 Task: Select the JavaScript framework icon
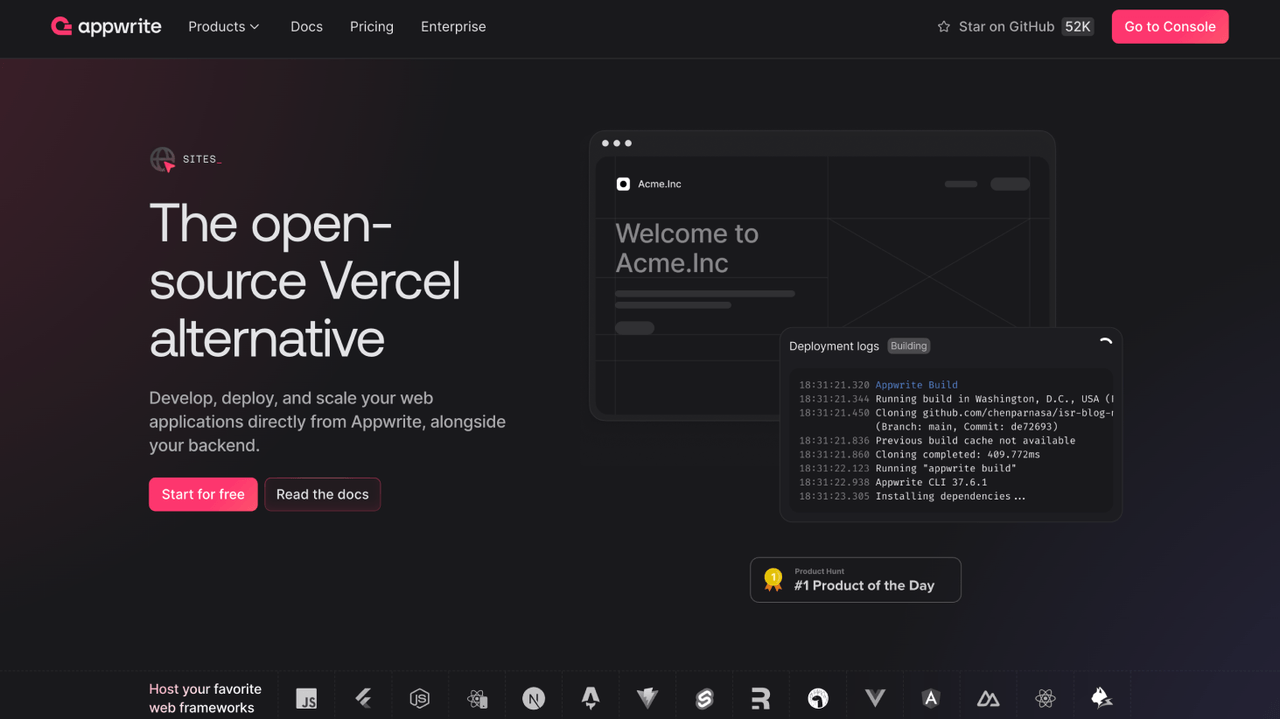[x=307, y=698]
